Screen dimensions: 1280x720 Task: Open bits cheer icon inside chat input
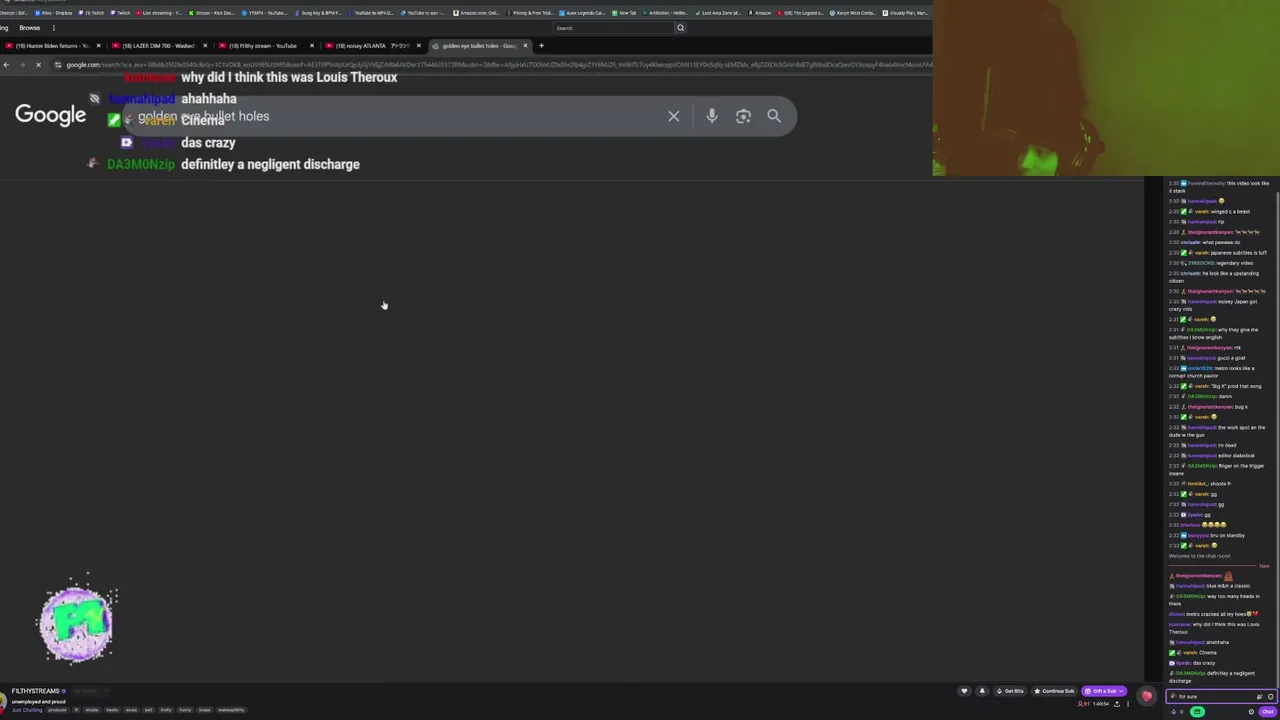[1259, 697]
